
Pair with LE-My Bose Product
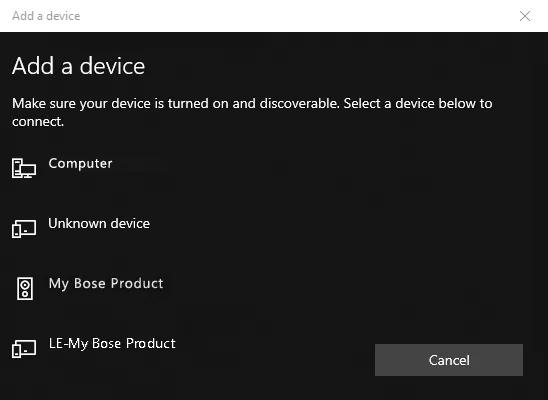coord(112,343)
